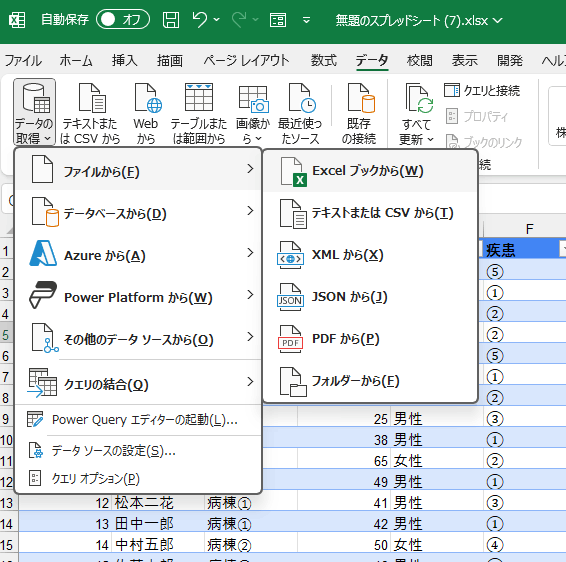Expand クエリの結合(Q) submenu arrow
Viewport: 566px width, 562px height.
click(250, 382)
